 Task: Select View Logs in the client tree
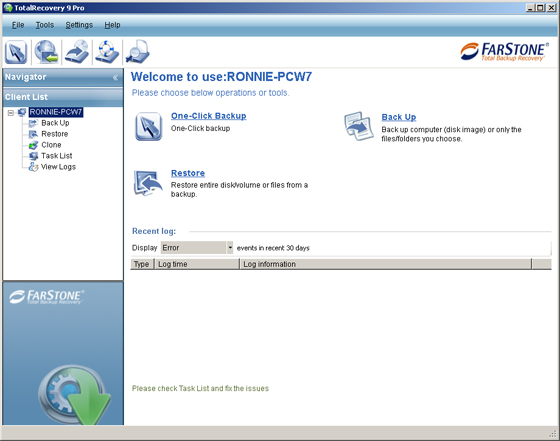[59, 167]
